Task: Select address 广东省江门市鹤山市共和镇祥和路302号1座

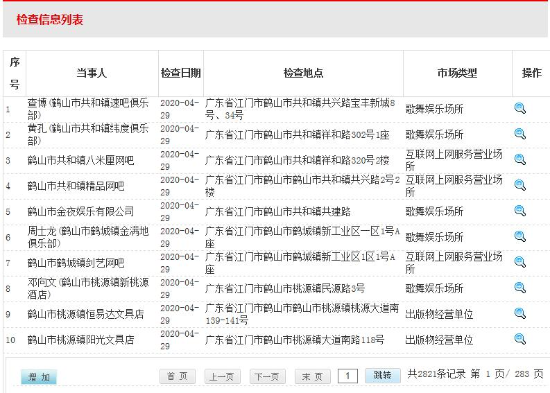Action: pyautogui.click(x=297, y=135)
